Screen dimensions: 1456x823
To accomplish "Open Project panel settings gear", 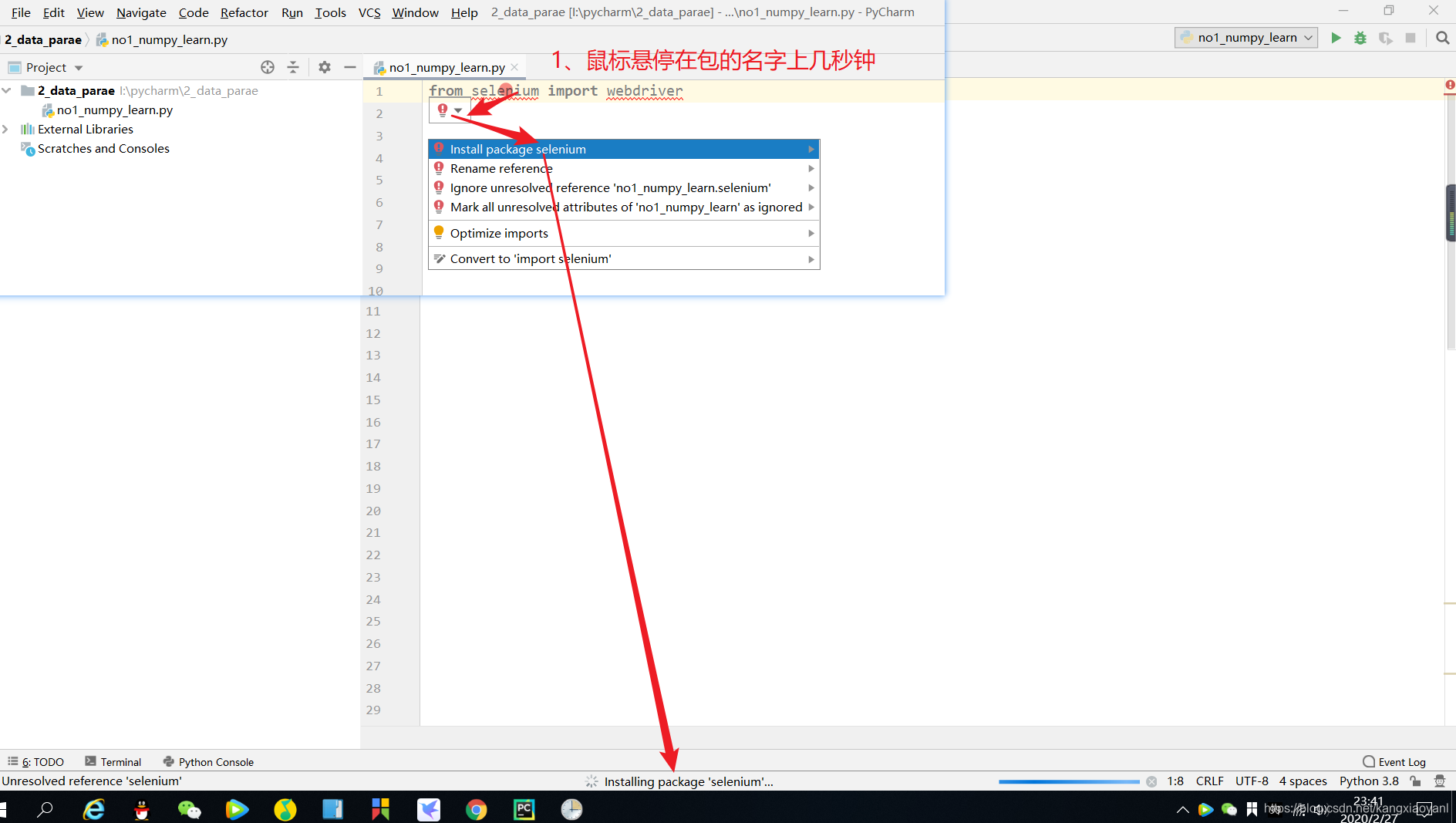I will point(325,67).
